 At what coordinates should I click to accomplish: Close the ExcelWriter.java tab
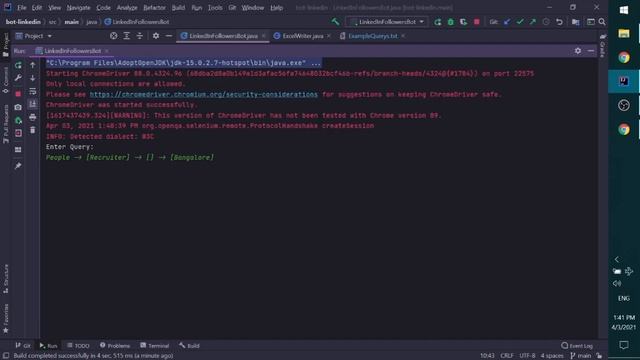coord(329,36)
